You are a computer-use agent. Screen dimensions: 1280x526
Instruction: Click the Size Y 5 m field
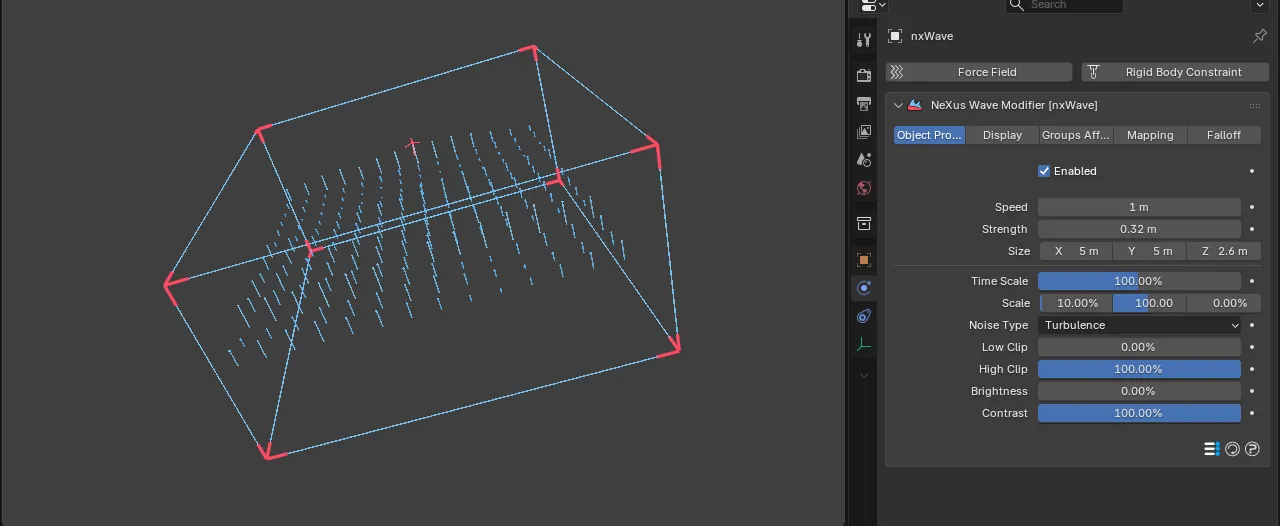coord(1150,251)
